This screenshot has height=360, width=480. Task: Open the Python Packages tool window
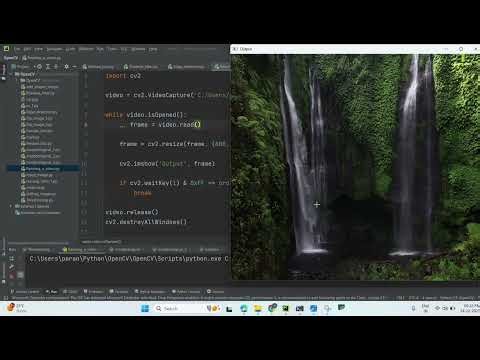[150, 292]
